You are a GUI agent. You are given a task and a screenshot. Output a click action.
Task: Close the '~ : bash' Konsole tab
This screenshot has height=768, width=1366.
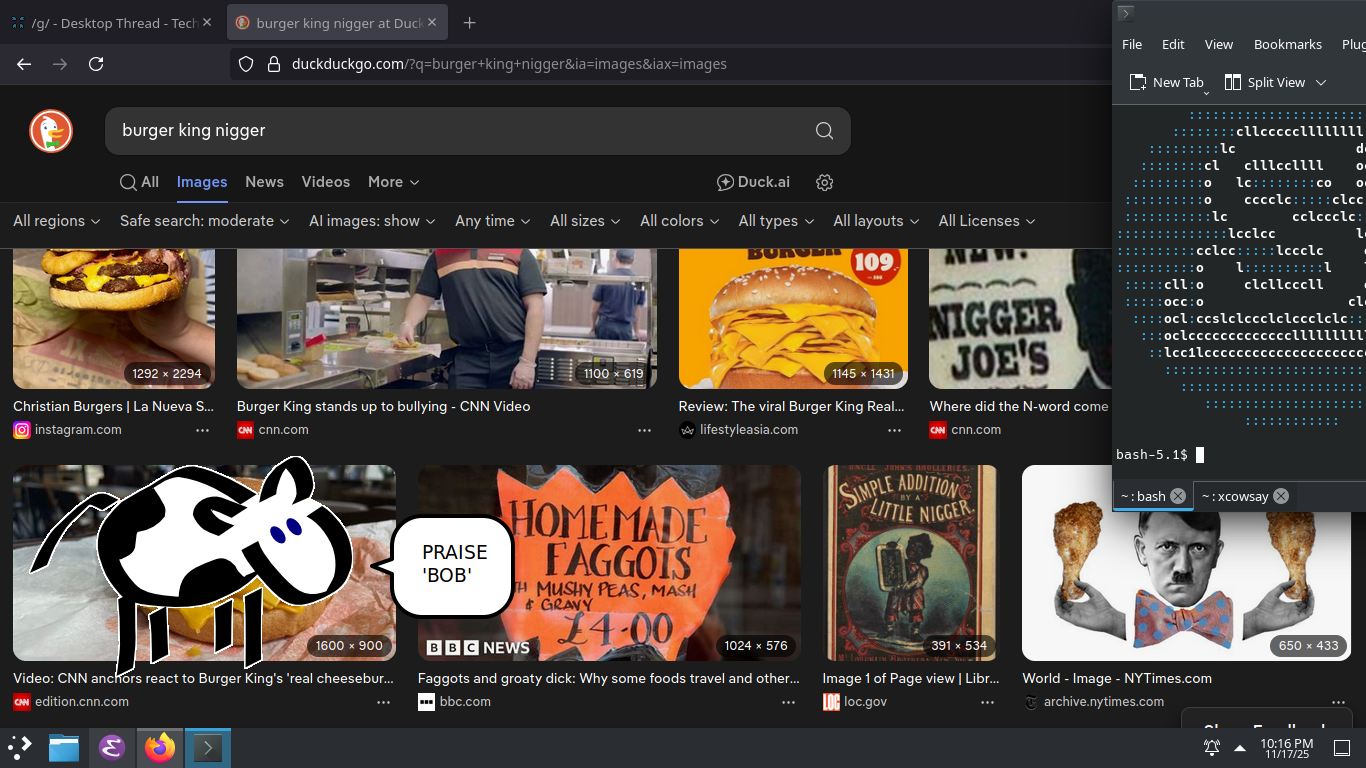click(1178, 496)
